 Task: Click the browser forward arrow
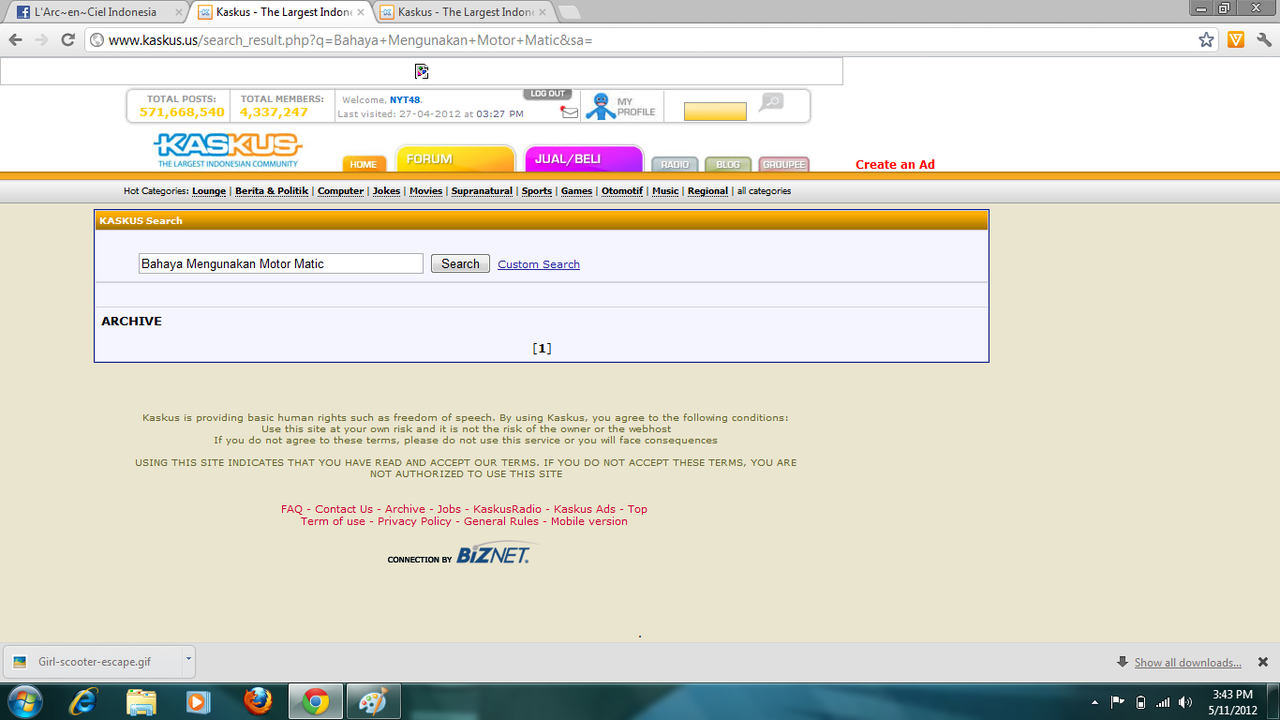click(x=41, y=40)
